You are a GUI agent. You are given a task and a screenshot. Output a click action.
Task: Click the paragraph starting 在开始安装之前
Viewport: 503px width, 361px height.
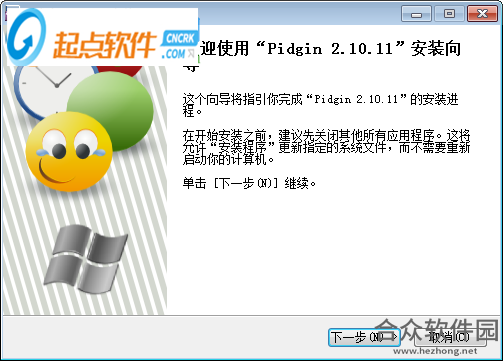(x=326, y=147)
